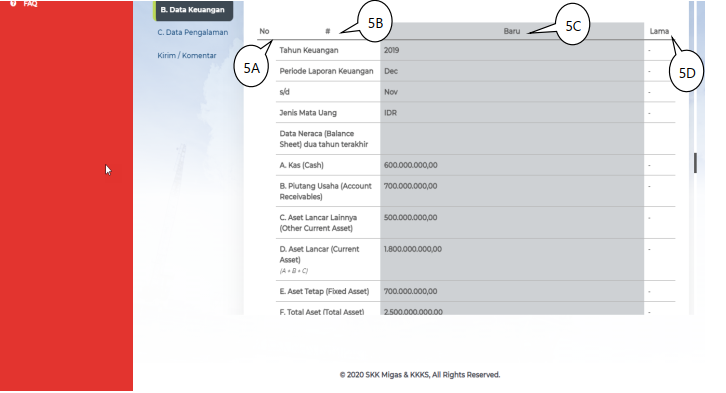The image size is (726, 393).
Task: Click the Baru column header
Action: pos(512,31)
